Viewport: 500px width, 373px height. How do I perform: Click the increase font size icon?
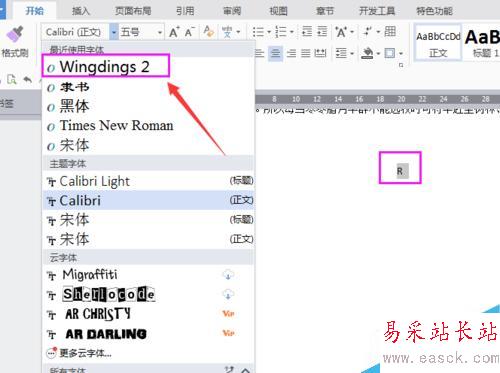pyautogui.click(x=174, y=32)
